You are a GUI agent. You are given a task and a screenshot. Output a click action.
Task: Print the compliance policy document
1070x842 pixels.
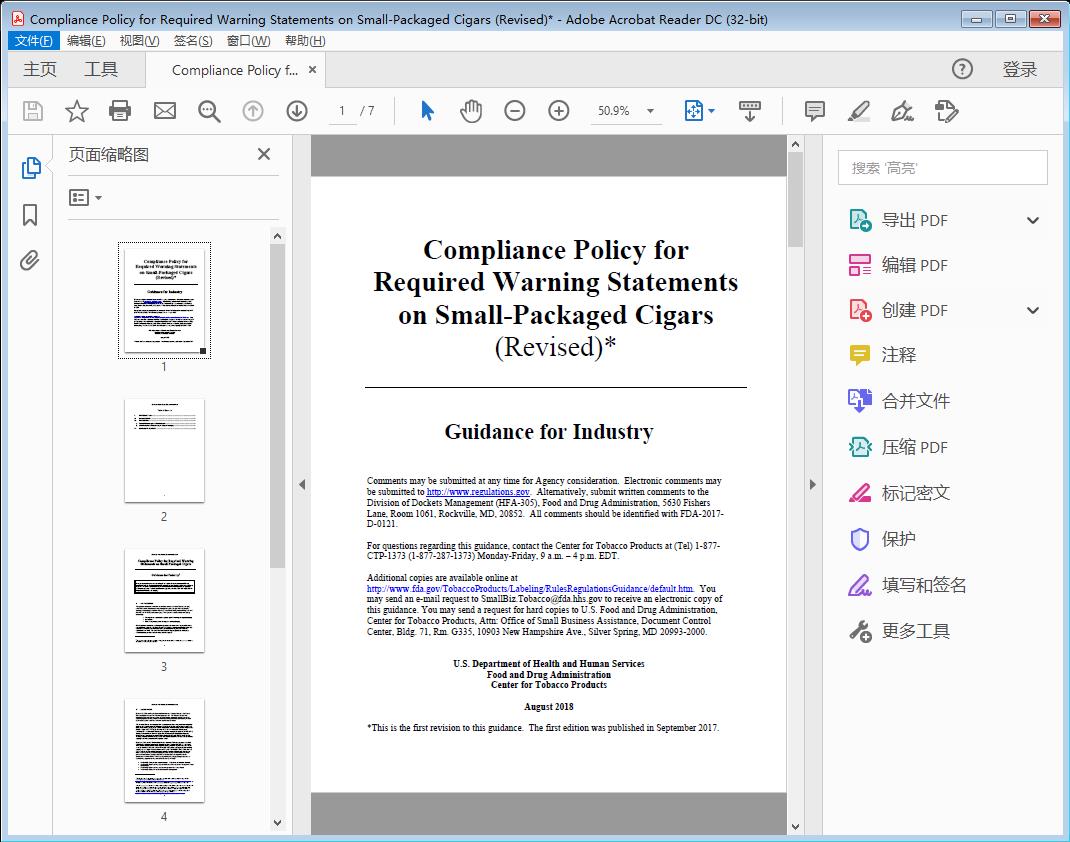click(120, 111)
